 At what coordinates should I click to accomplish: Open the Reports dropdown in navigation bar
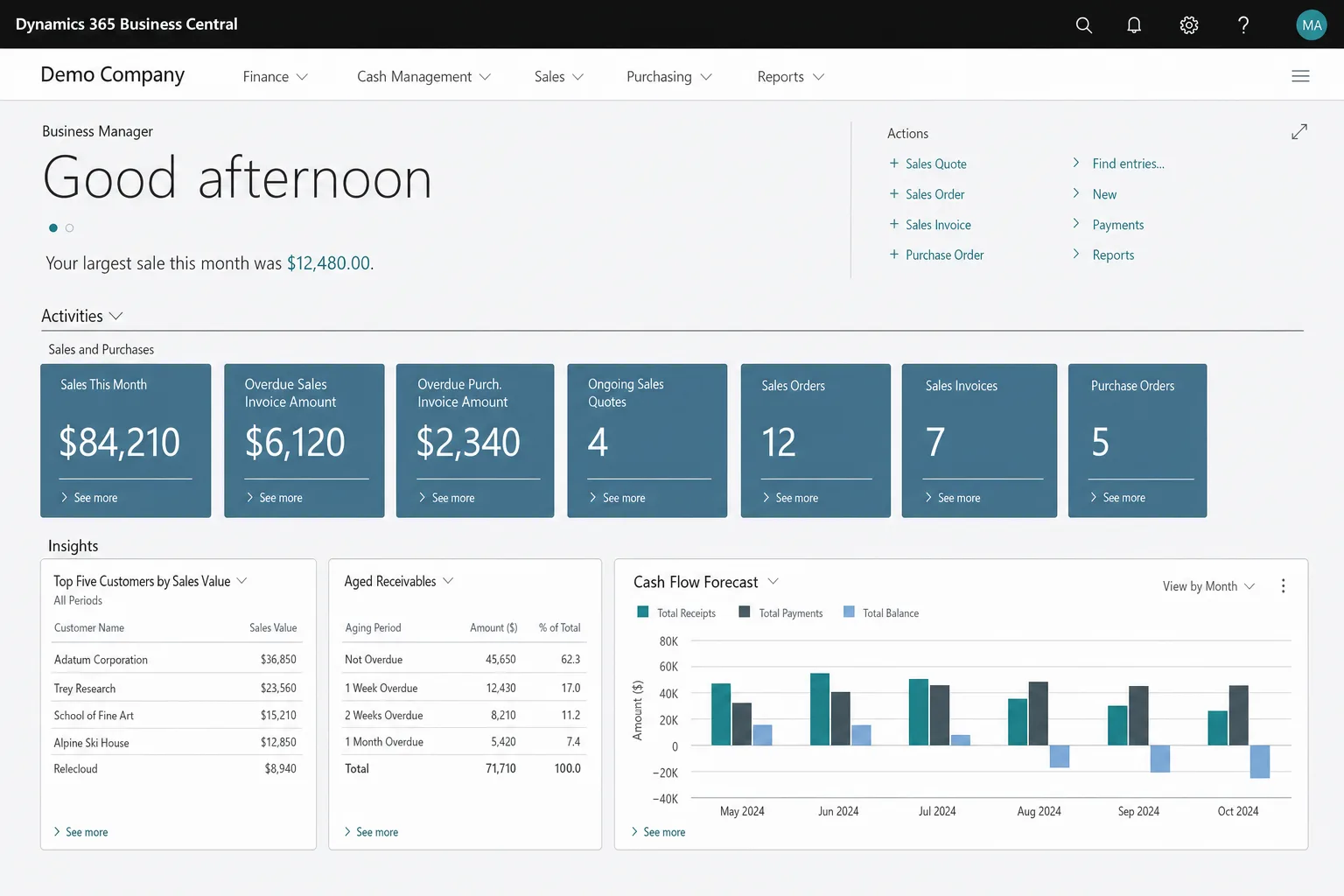(x=791, y=77)
